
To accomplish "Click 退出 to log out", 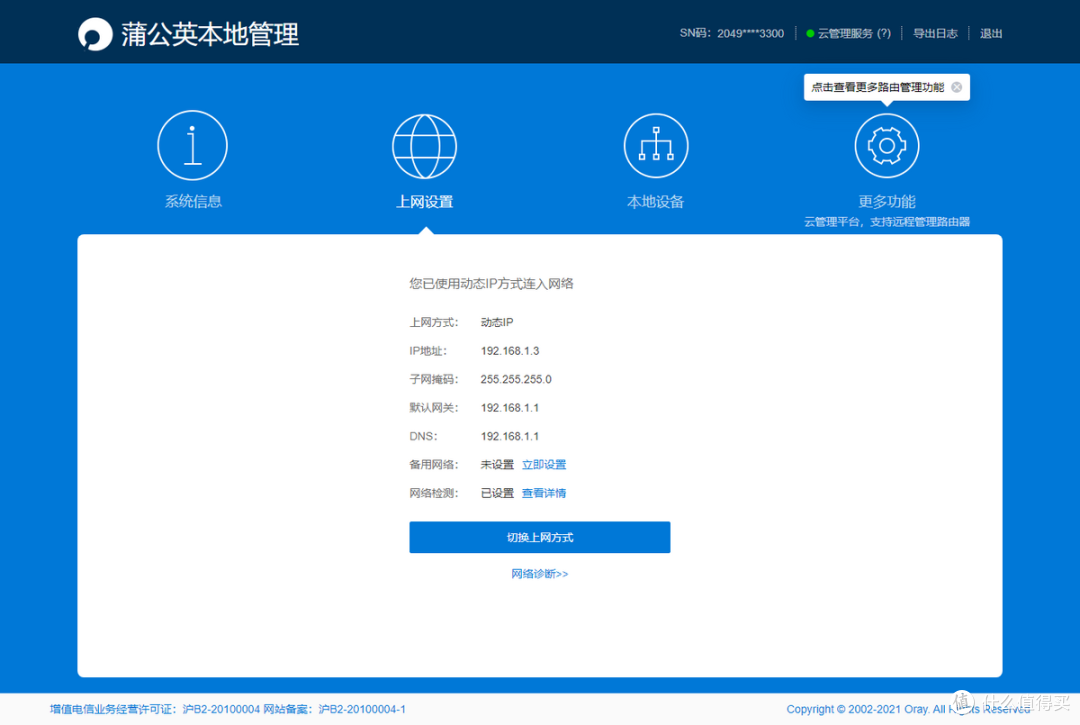I will click(990, 33).
